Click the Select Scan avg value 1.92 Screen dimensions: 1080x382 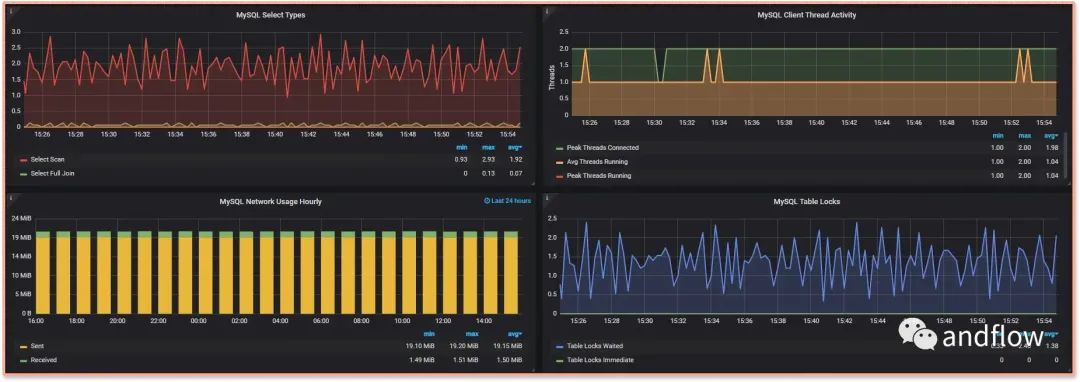click(515, 160)
